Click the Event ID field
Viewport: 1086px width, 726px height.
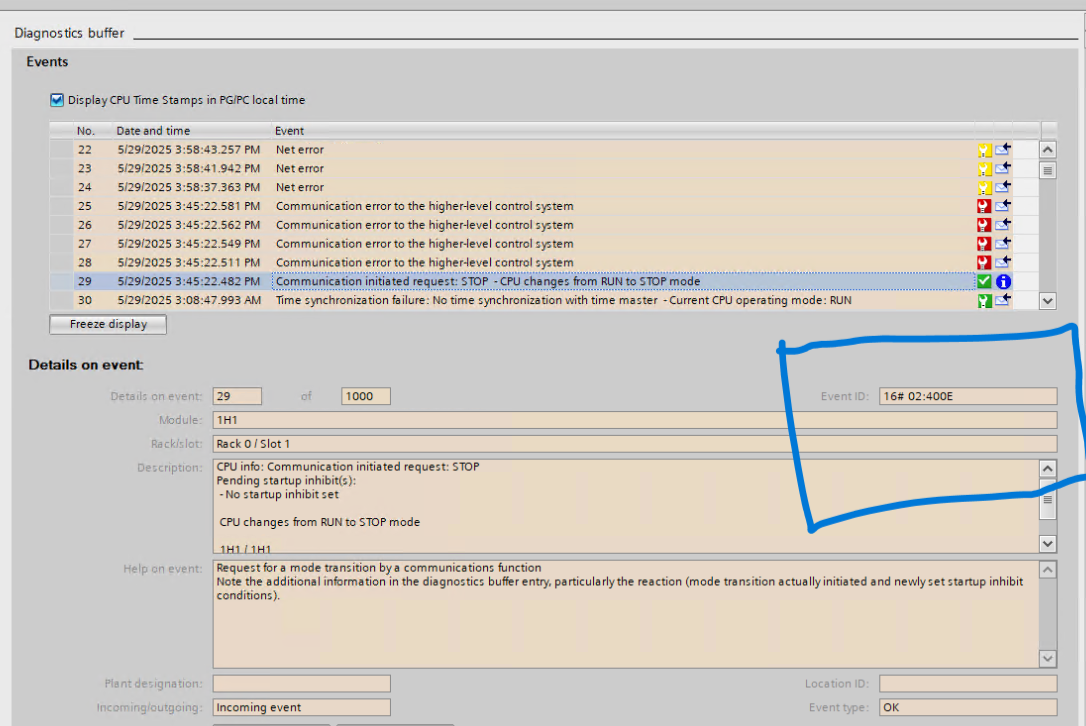coord(967,396)
